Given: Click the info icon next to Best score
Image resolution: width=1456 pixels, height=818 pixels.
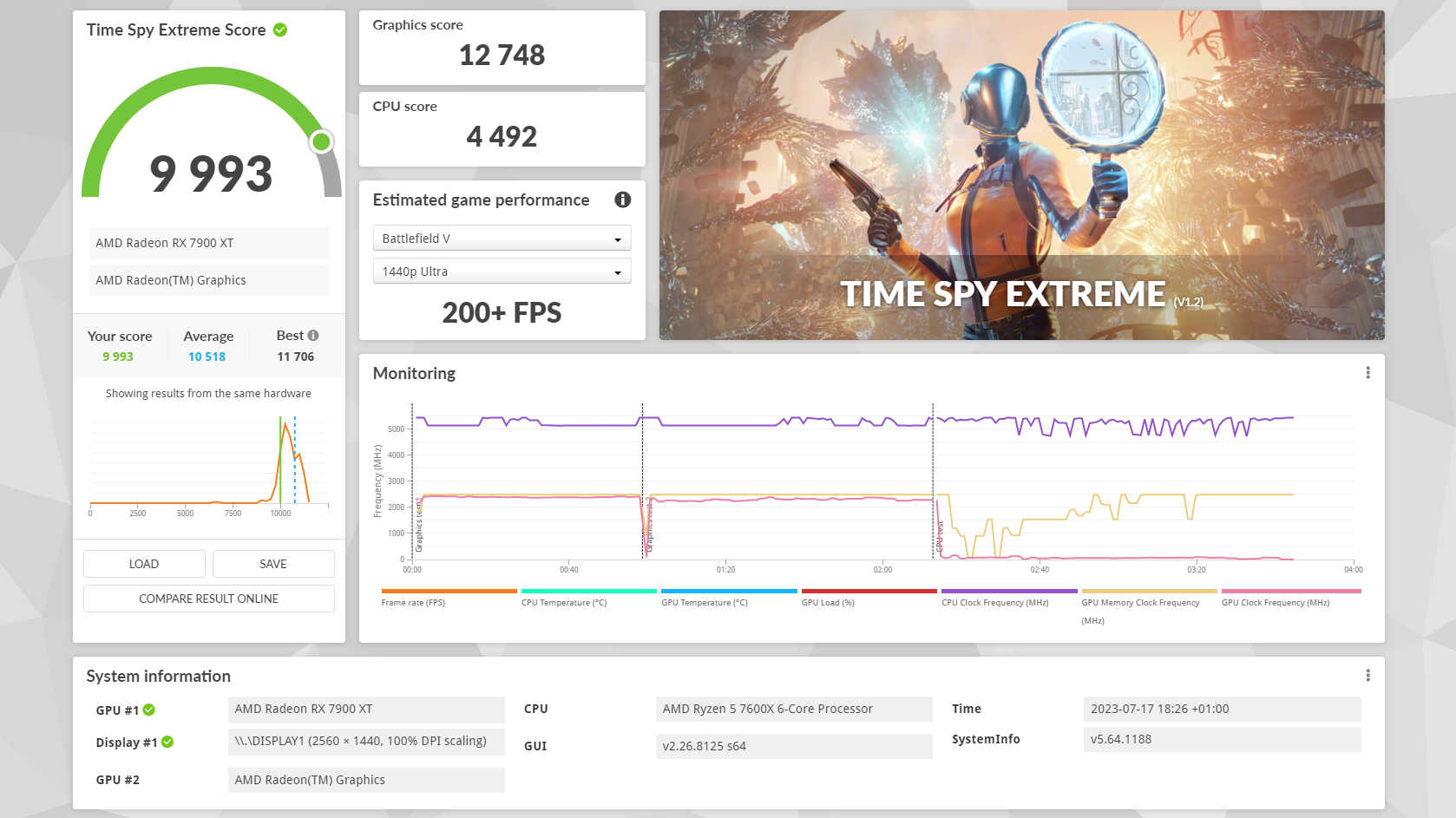Looking at the screenshot, I should (312, 333).
